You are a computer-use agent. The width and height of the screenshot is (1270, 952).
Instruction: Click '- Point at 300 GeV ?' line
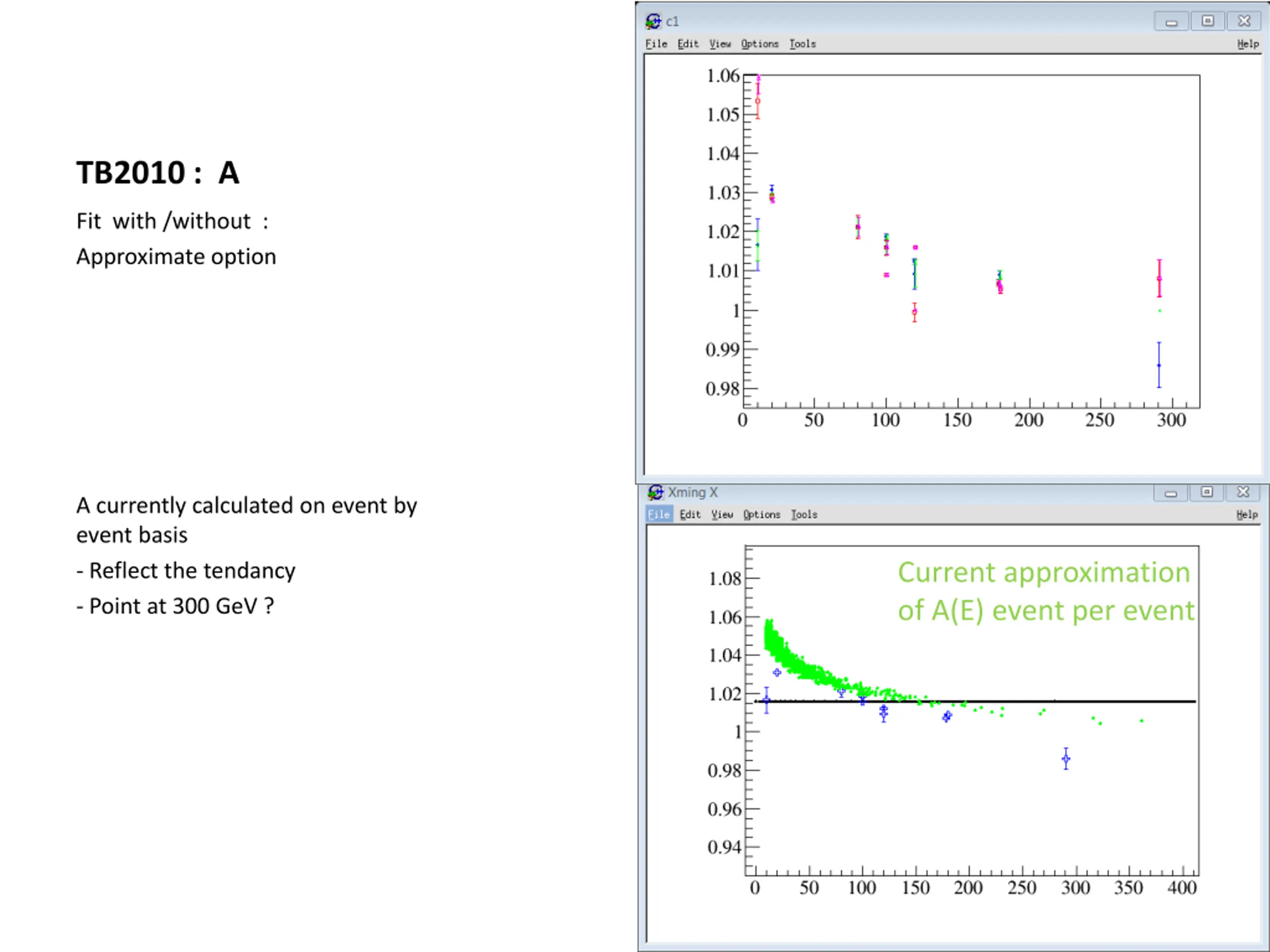pos(175,606)
